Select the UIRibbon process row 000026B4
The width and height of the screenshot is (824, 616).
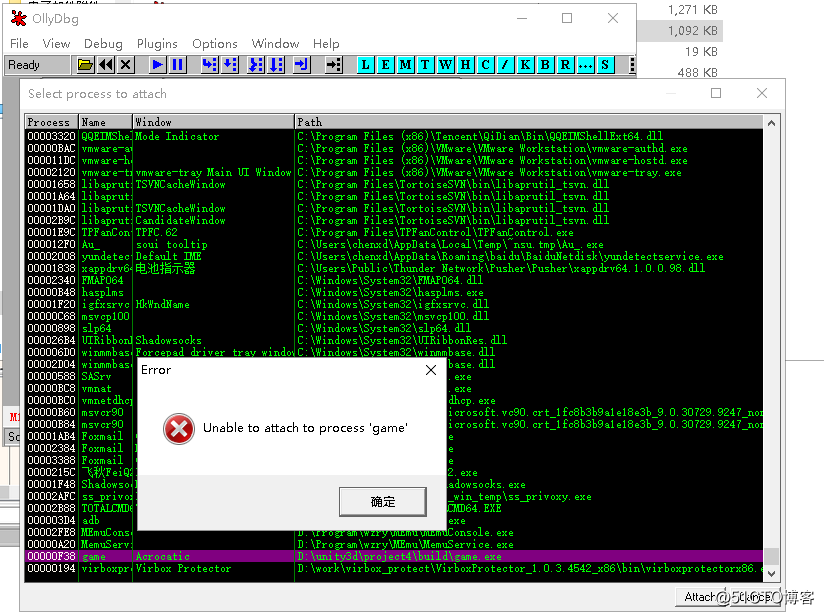[x=394, y=340]
